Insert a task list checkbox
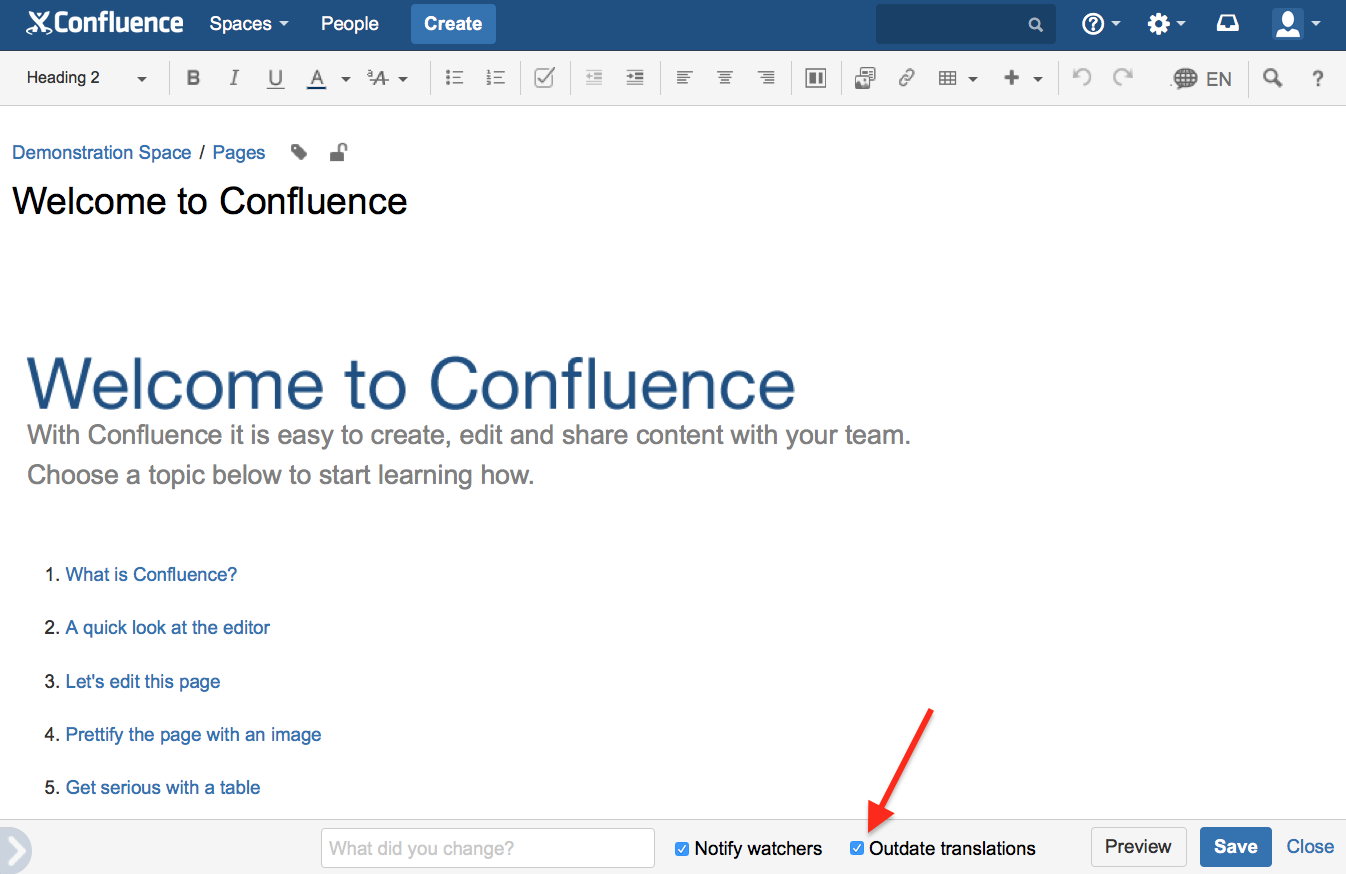This screenshot has width=1346, height=874. [x=544, y=78]
